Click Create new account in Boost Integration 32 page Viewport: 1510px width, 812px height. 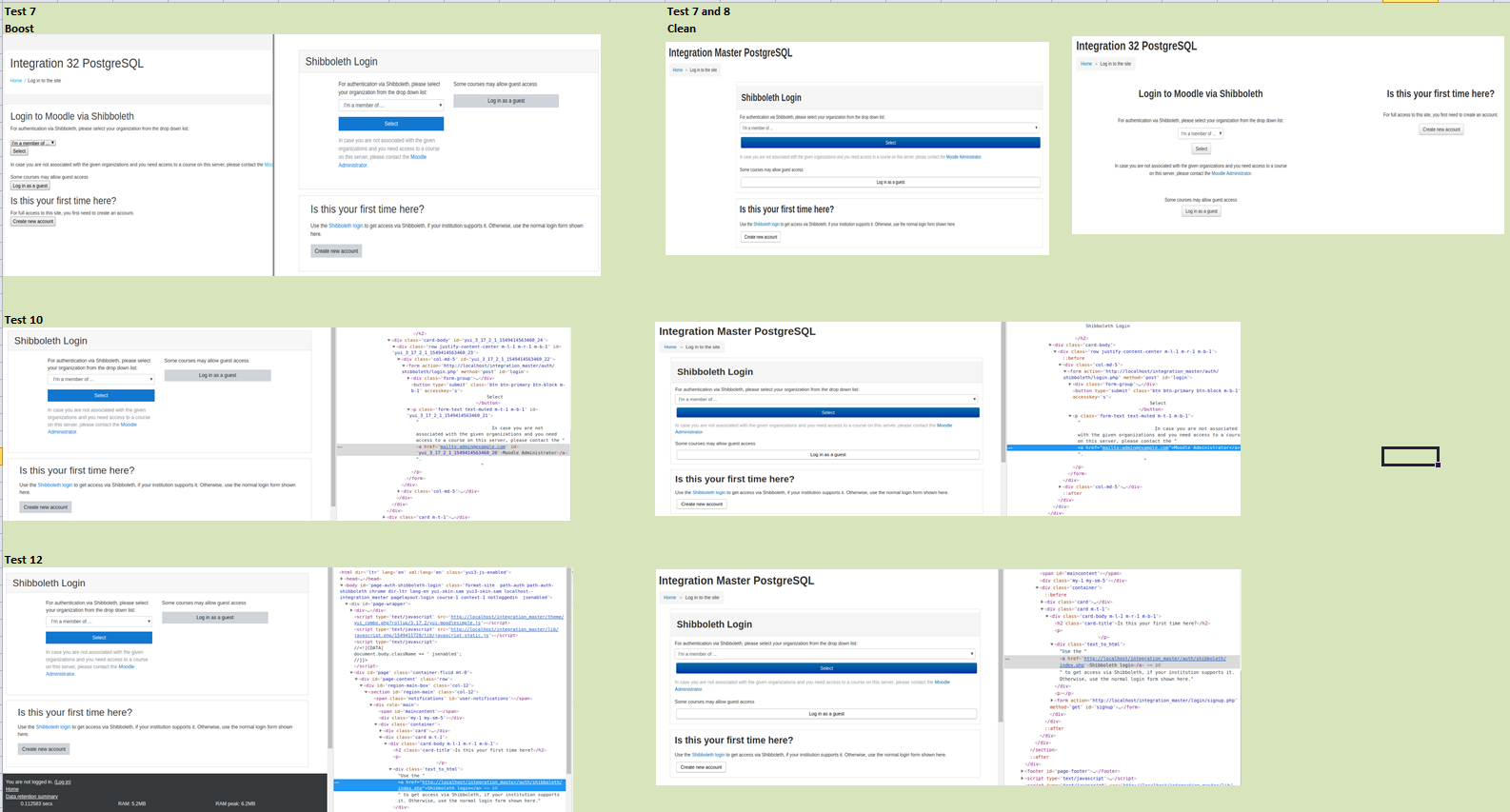[x=33, y=222]
